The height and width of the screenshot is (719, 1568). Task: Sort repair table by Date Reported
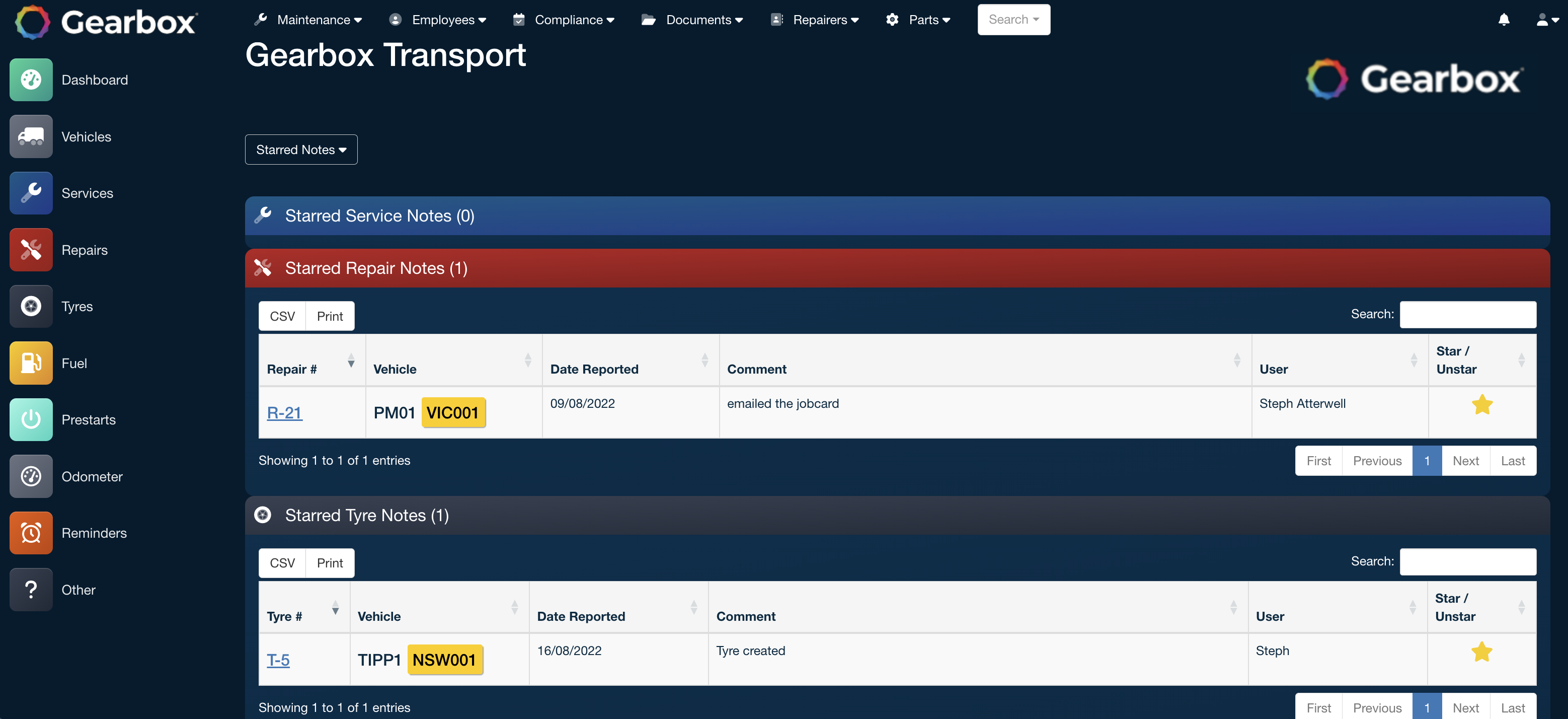pos(630,360)
